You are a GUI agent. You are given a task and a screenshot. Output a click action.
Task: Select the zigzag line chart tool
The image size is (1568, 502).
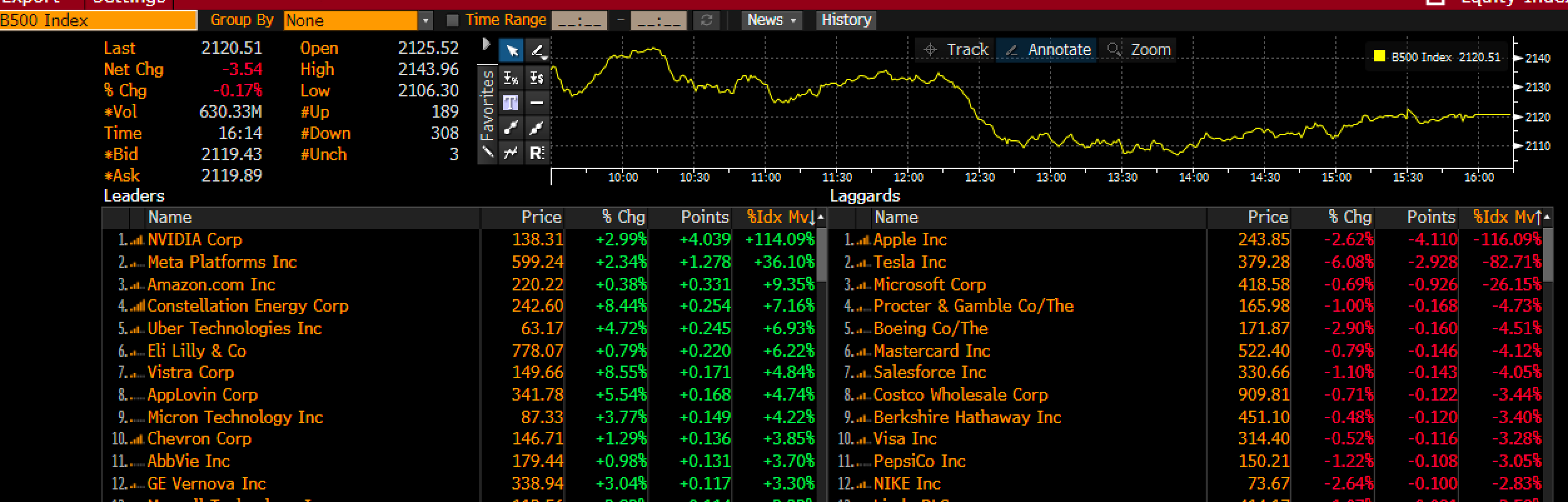tap(511, 153)
